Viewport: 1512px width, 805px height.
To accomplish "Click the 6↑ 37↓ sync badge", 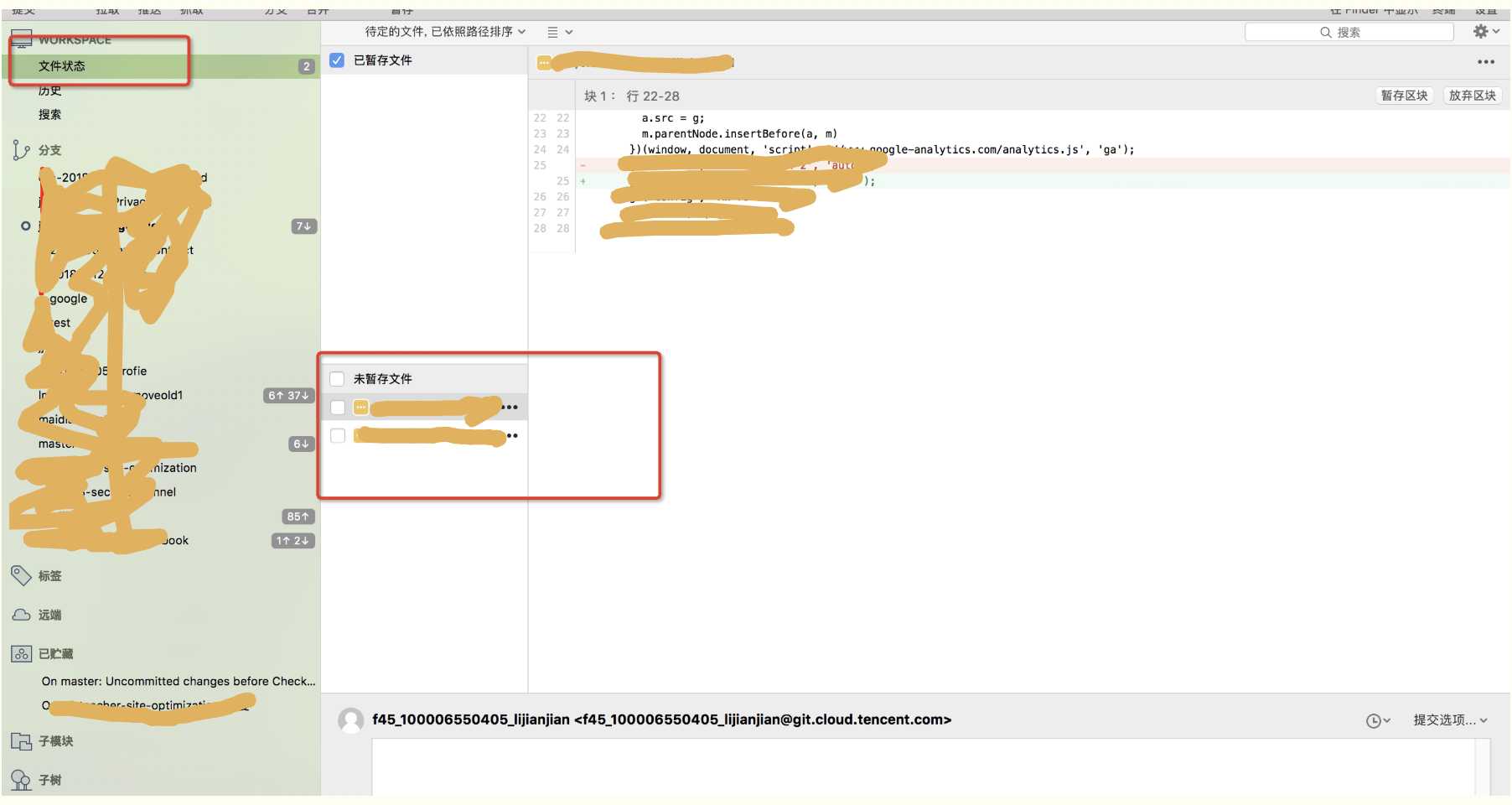I will [288, 396].
